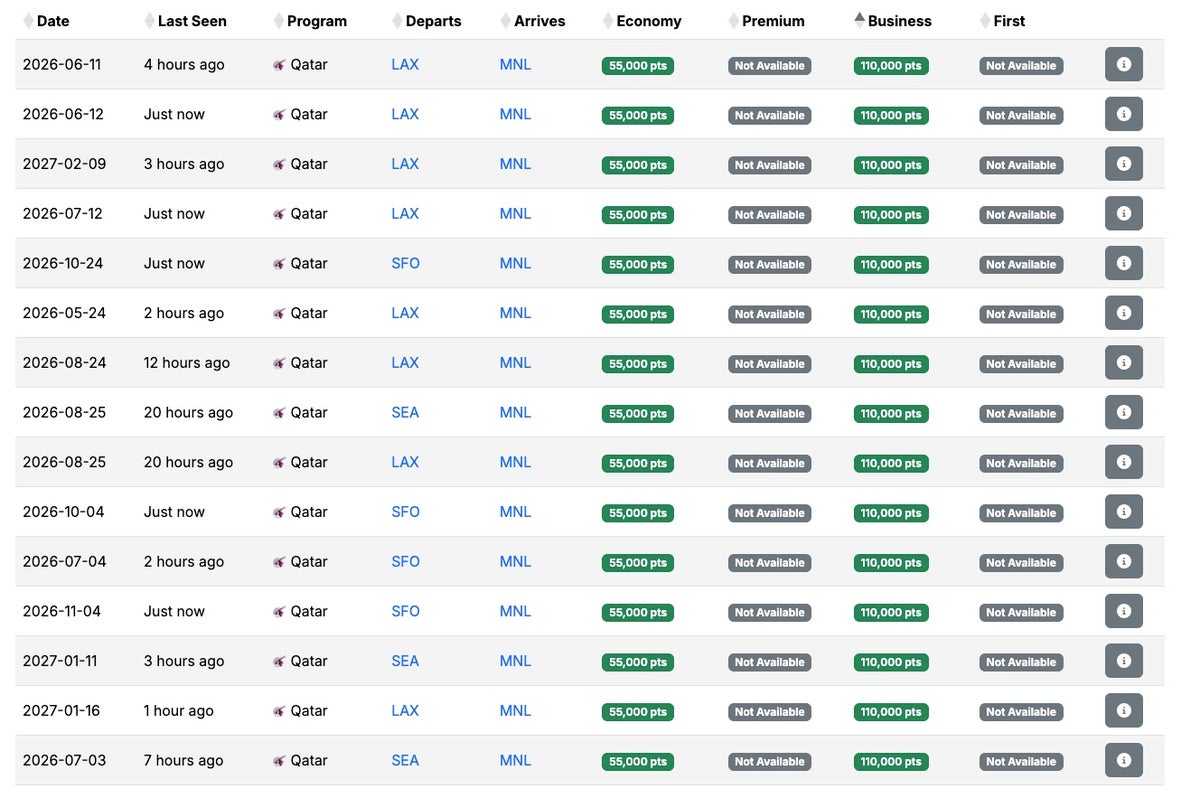Open info for the 2027-01-11 flight
This screenshot has width=1200, height=789.
(x=1123, y=661)
